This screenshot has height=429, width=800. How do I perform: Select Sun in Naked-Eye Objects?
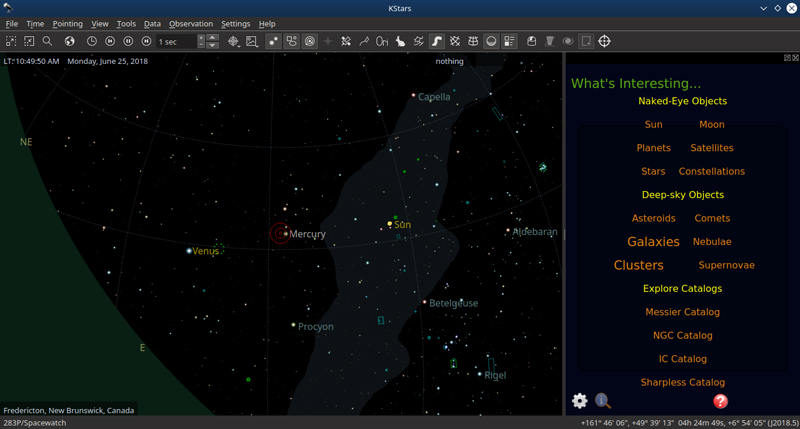tap(654, 124)
